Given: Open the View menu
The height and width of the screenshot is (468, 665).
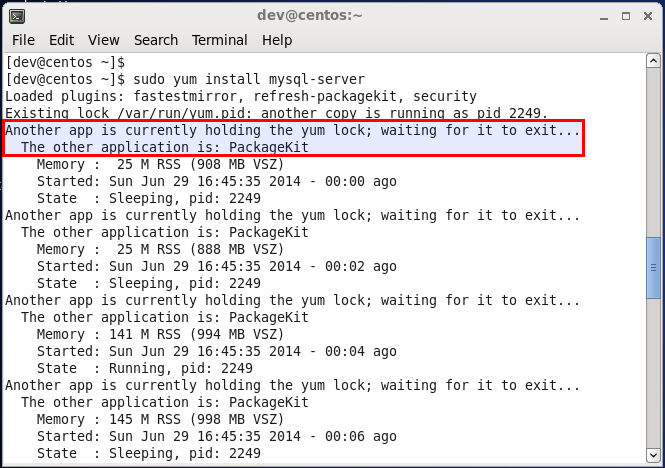Looking at the screenshot, I should coord(103,40).
